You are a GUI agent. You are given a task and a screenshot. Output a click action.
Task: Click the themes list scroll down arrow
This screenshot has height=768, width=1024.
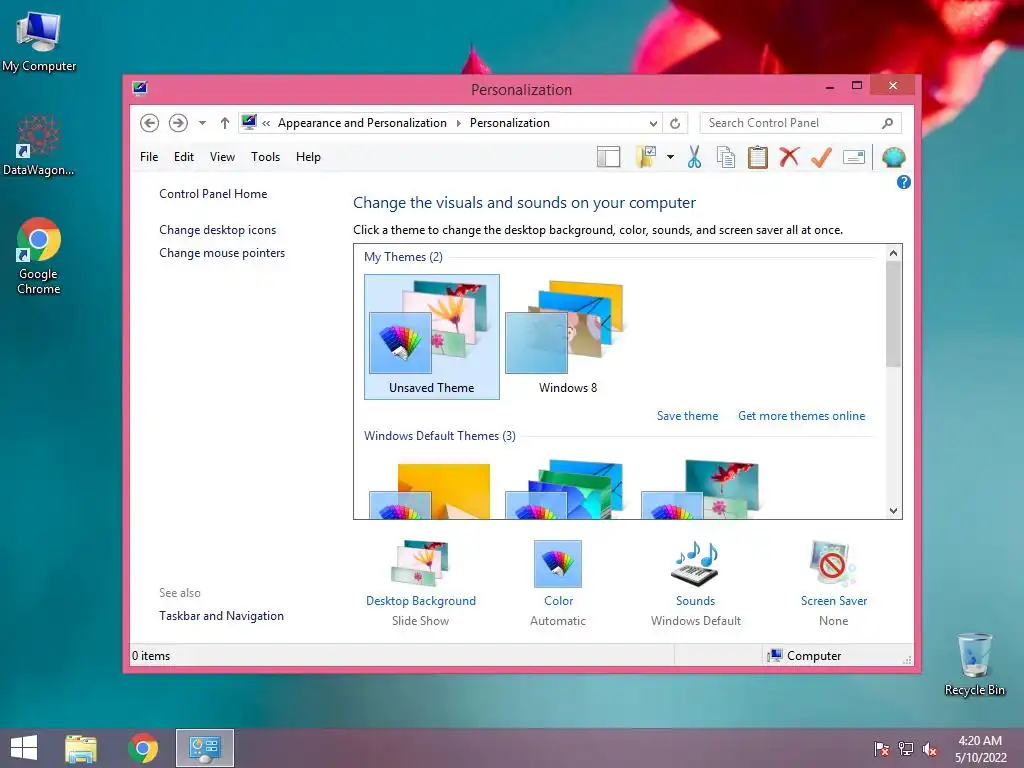[x=893, y=511]
